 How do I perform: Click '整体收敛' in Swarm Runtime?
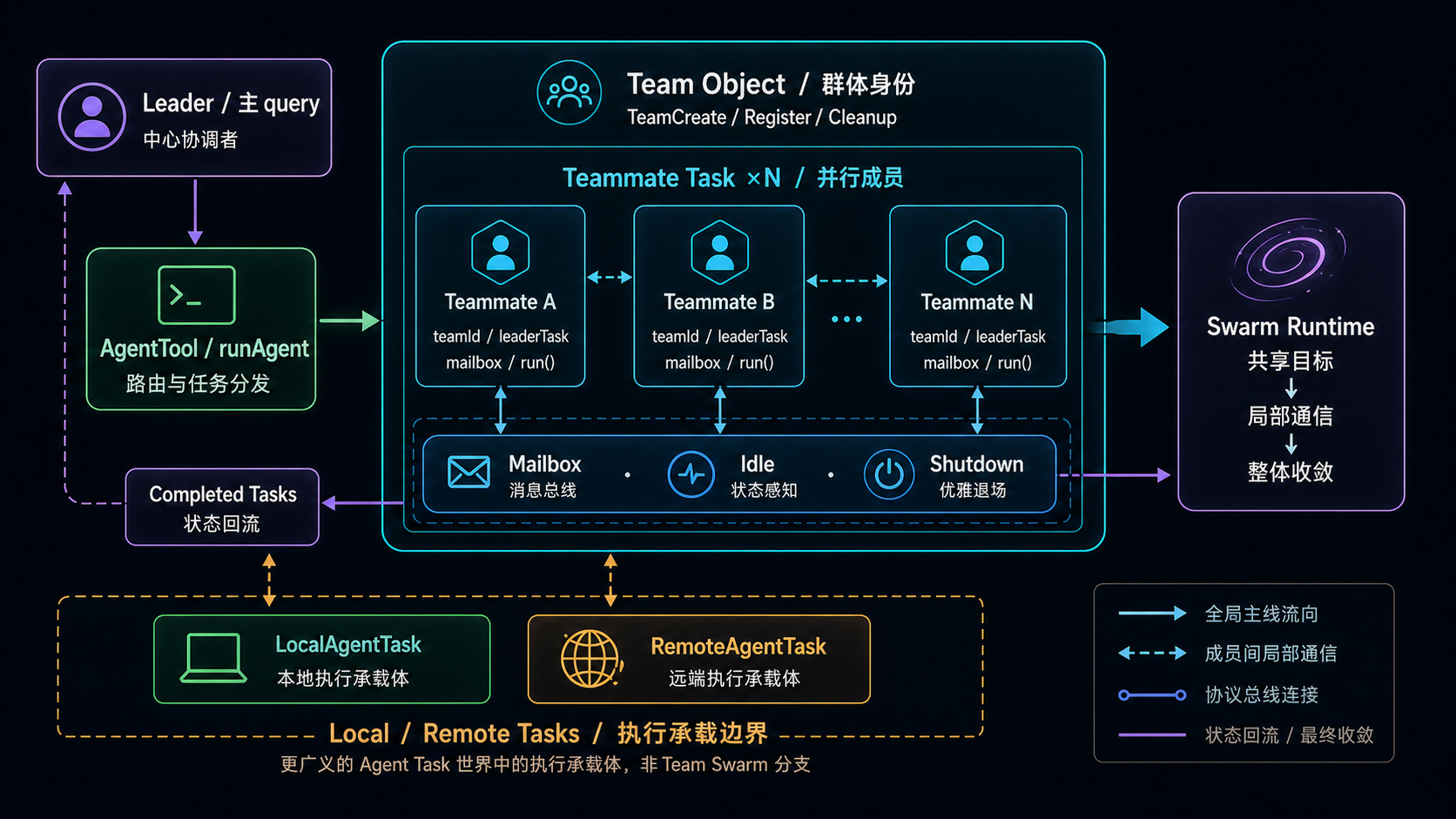[1291, 472]
